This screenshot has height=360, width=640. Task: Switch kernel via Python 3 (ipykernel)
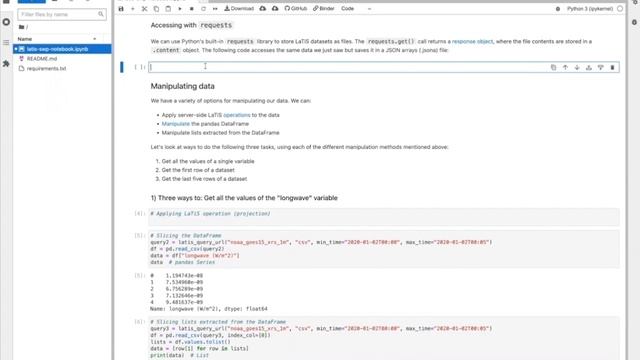click(590, 9)
